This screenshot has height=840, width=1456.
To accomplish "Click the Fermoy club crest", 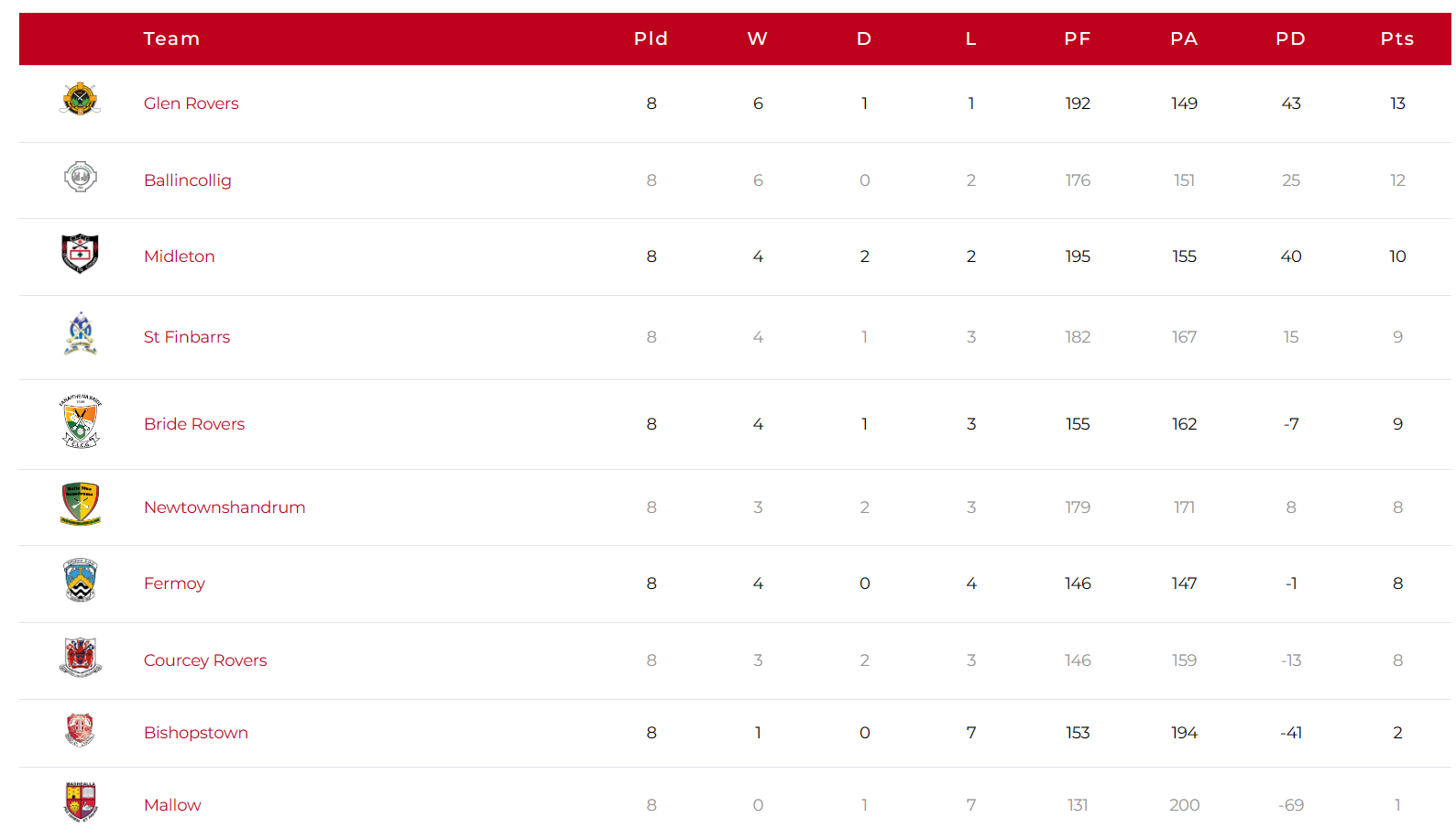I will pos(81,580).
